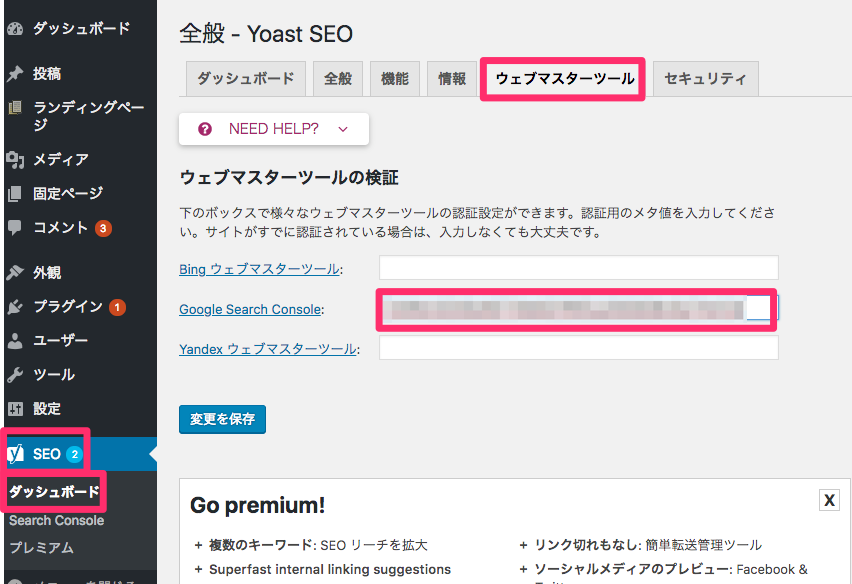The height and width of the screenshot is (584, 852).
Task: Expand the NEED HELP? dropdown
Action: pos(273,128)
